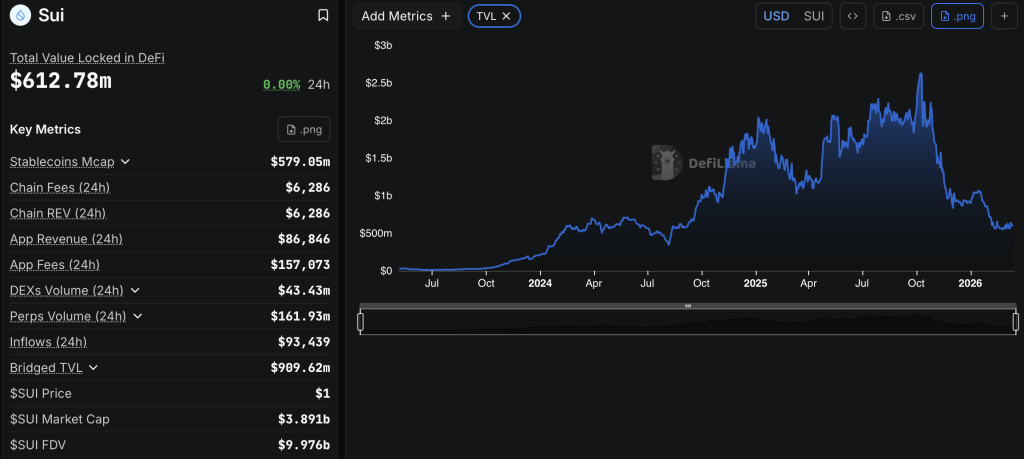
Task: Click the Total Value Locked in DeFi label
Action: [x=87, y=57]
